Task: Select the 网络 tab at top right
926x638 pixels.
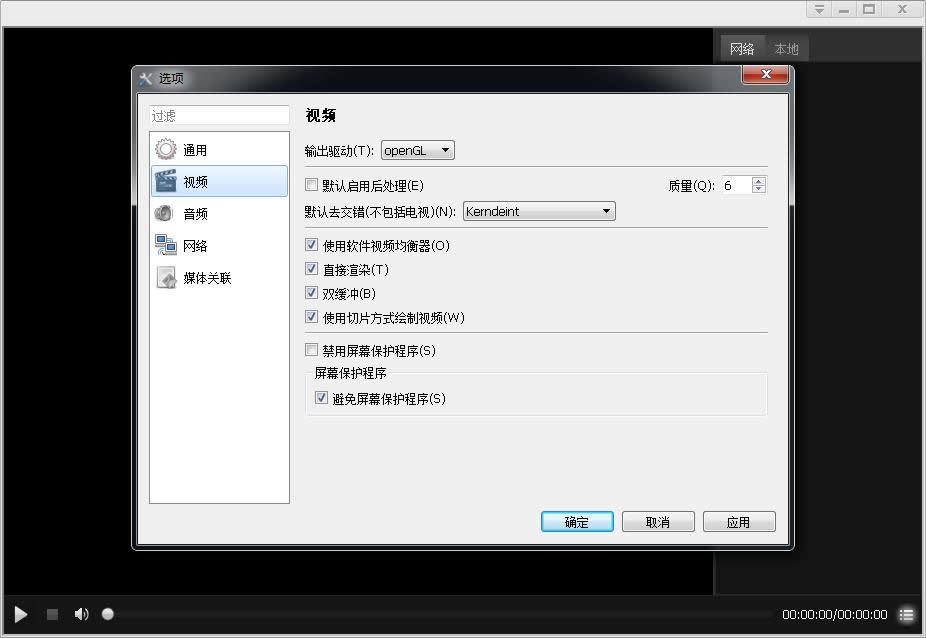Action: [742, 47]
